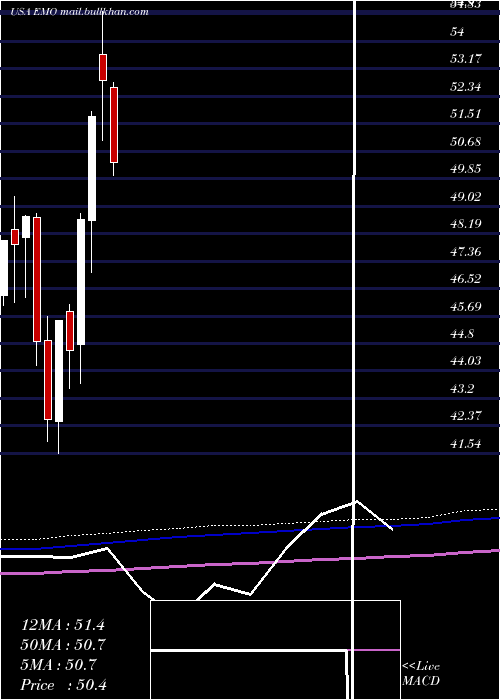Click the 'Price : 50.4' readout

(64, 685)
